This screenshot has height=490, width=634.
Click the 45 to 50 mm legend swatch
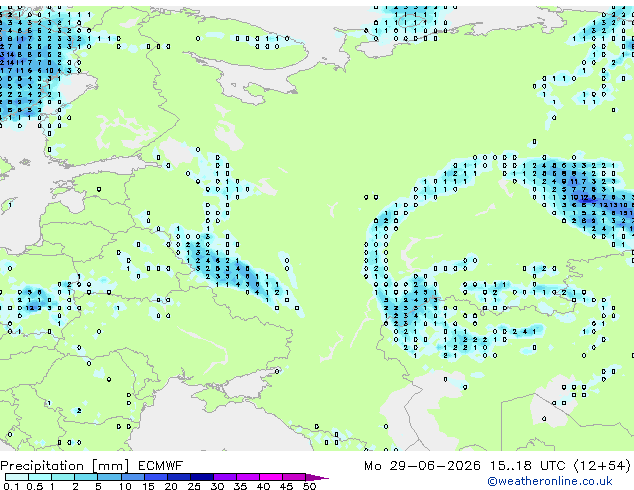tap(294, 477)
